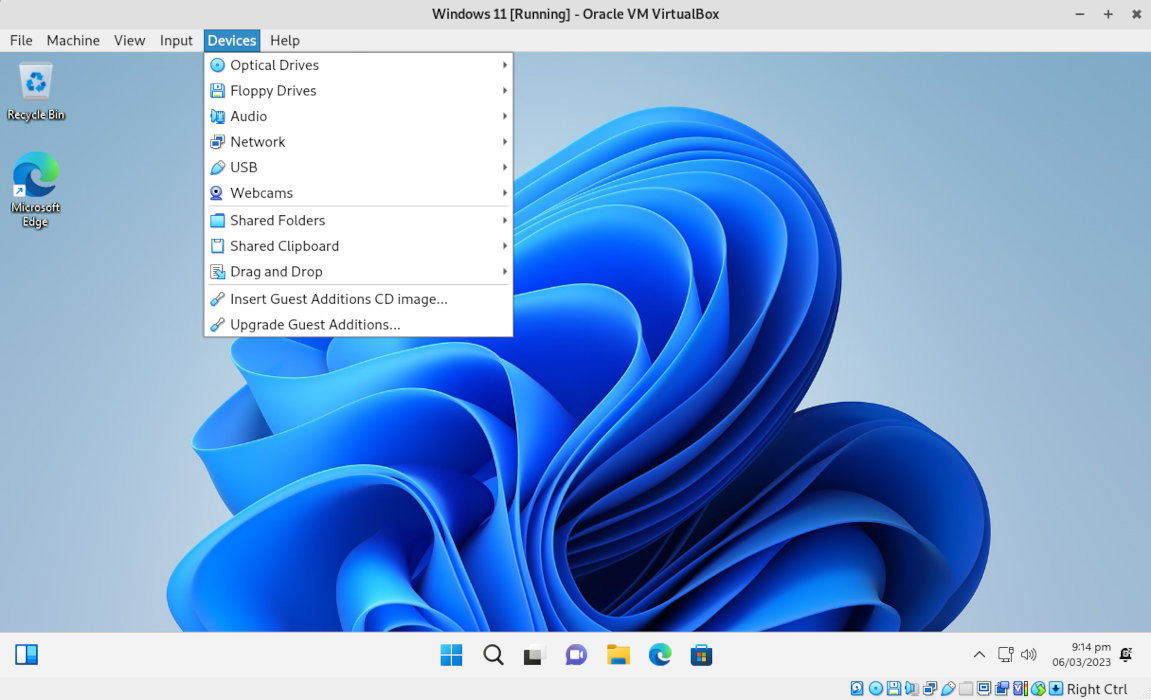Image resolution: width=1151 pixels, height=700 pixels.
Task: Click the mouse integration status icon
Action: (1038, 688)
